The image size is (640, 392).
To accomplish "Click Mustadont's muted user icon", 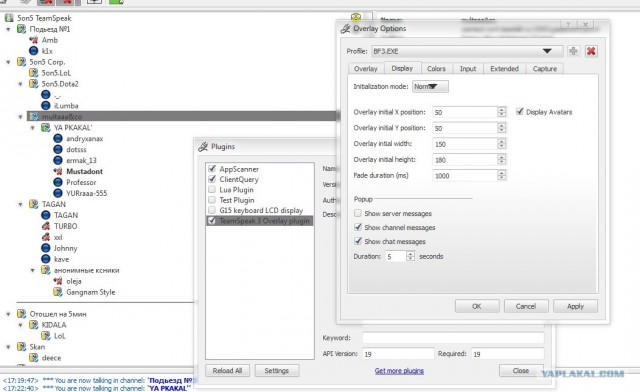I will point(58,172).
